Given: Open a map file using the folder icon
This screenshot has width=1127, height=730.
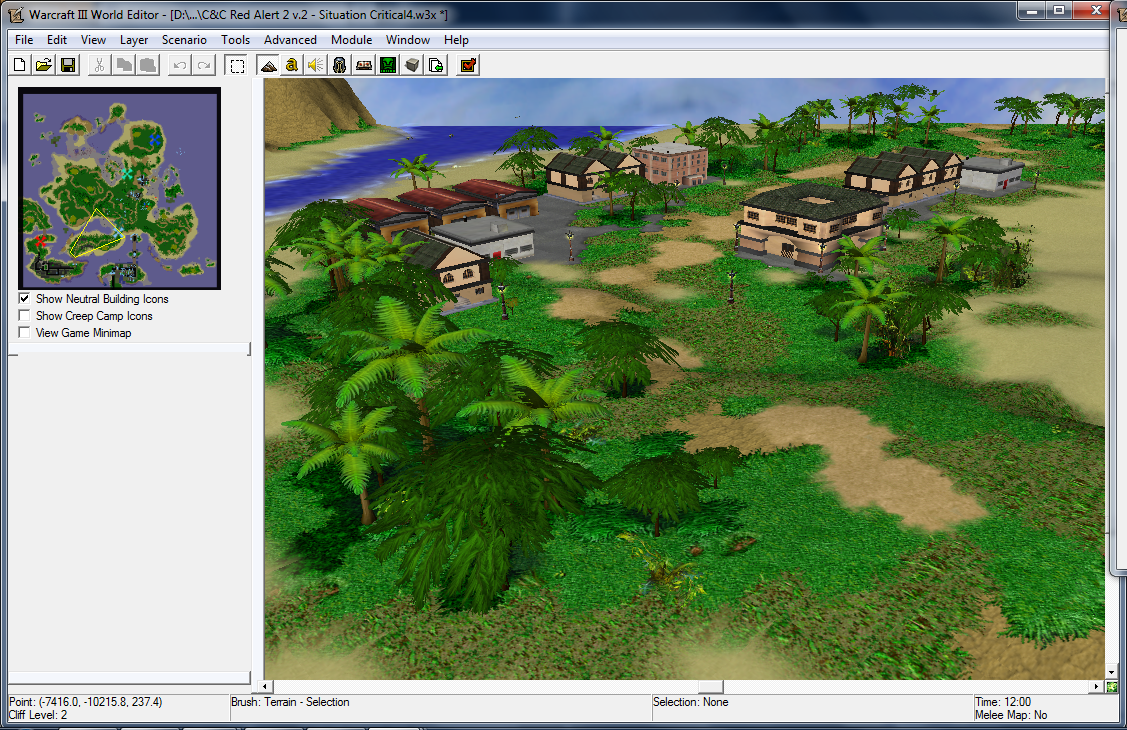Looking at the screenshot, I should (44, 65).
